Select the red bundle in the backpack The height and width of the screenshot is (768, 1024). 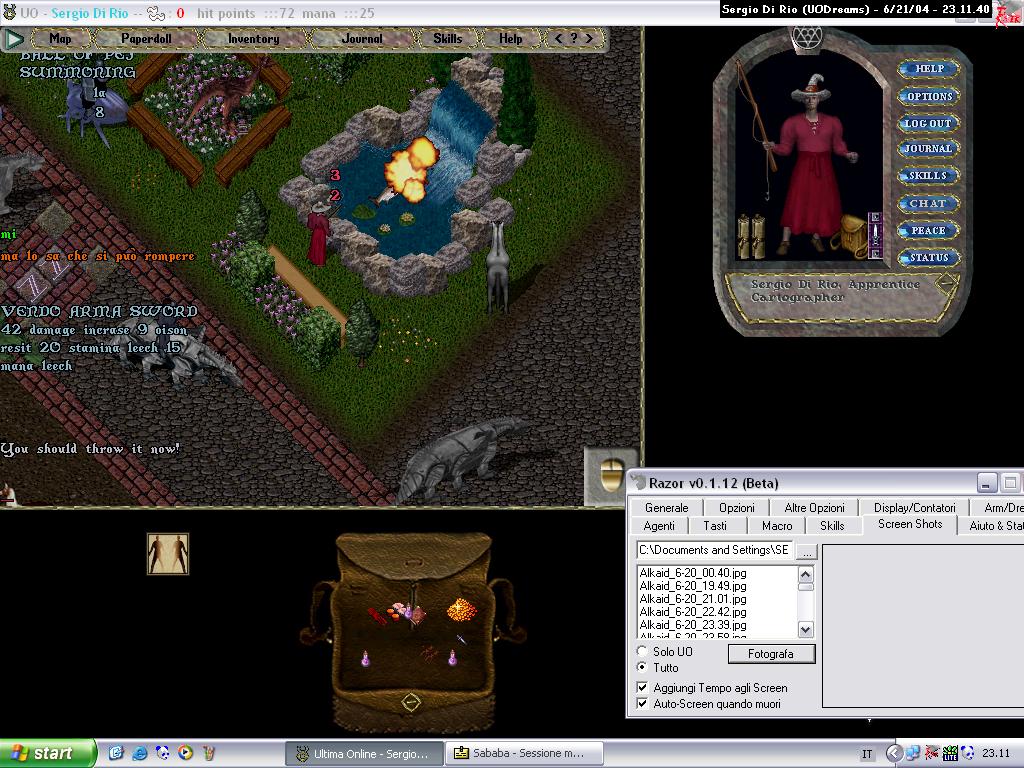[377, 616]
